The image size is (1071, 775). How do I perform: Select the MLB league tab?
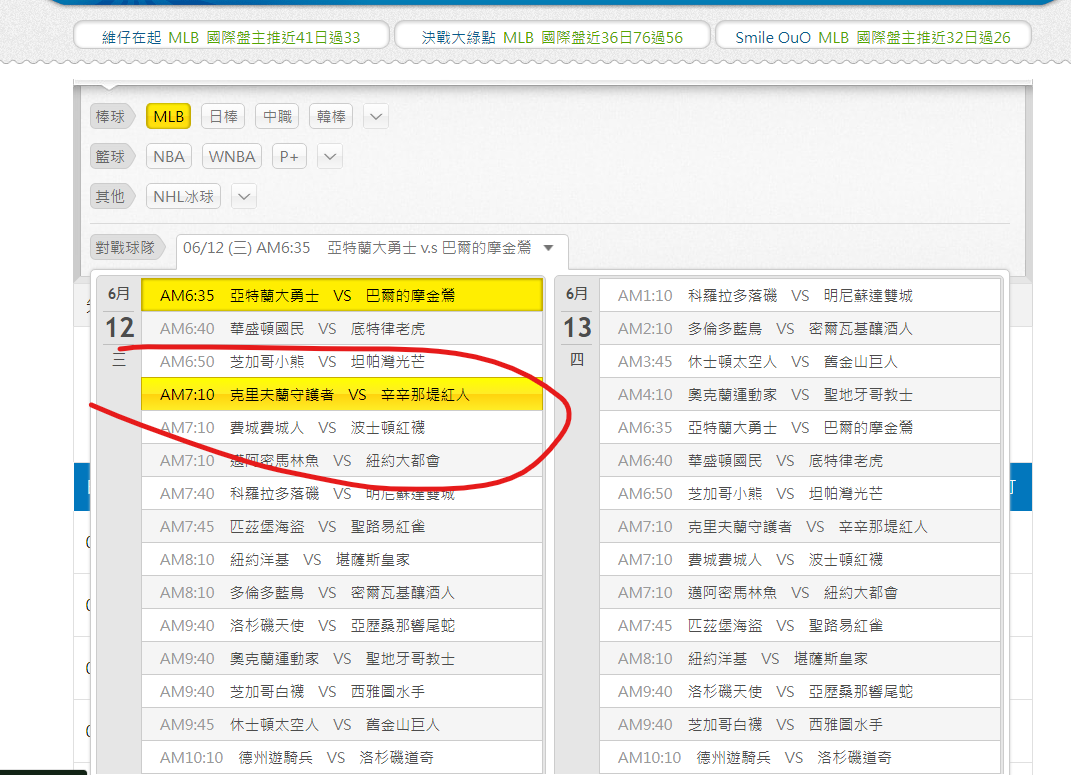click(x=168, y=117)
